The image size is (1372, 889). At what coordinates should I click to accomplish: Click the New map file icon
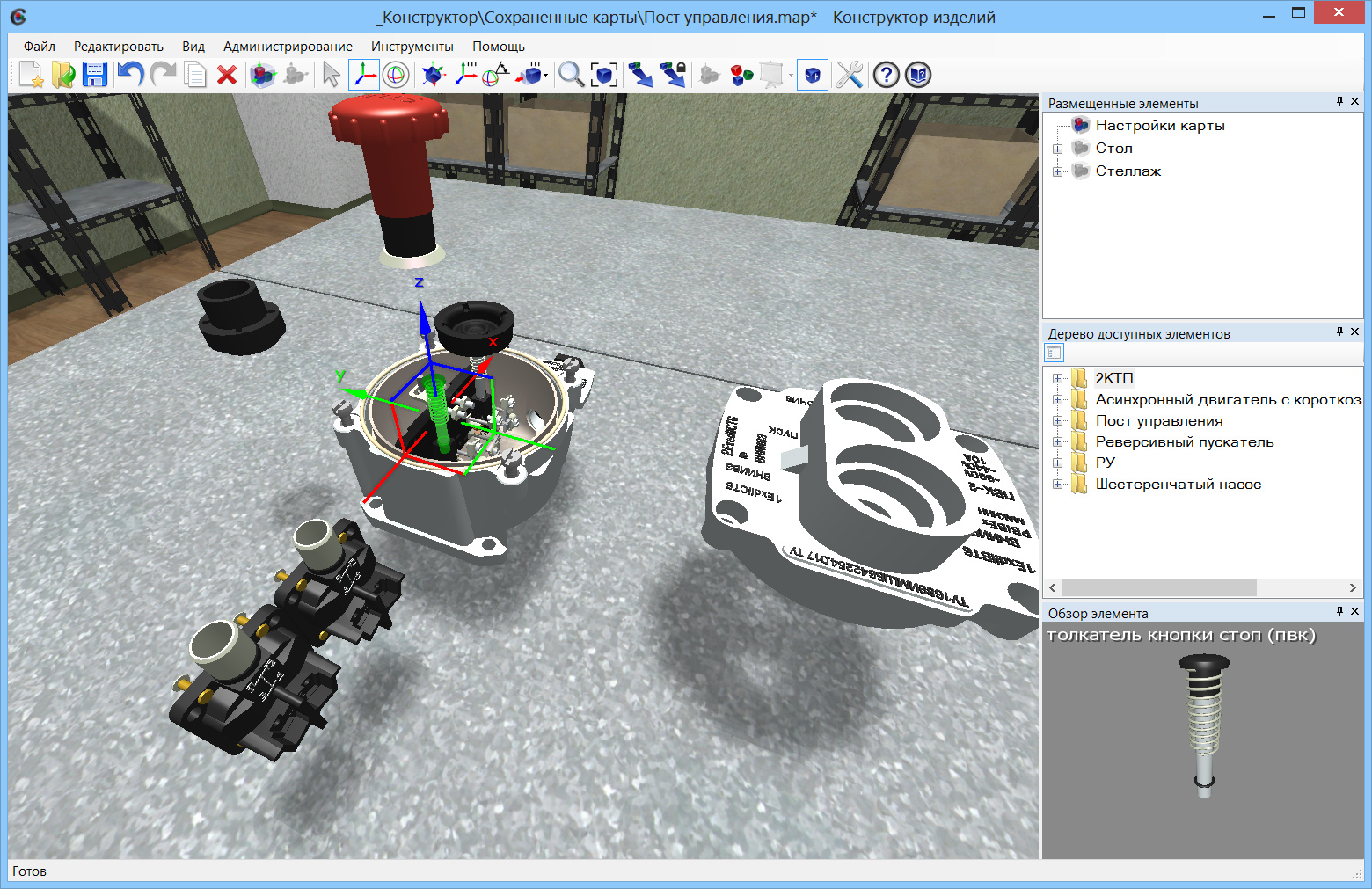tap(31, 76)
